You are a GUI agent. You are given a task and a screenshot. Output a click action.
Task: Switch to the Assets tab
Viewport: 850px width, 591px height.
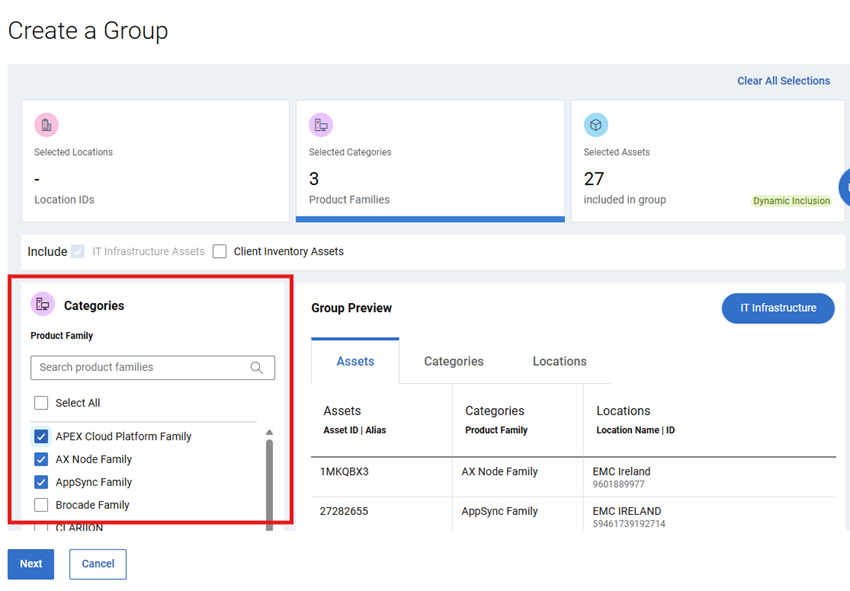point(355,361)
